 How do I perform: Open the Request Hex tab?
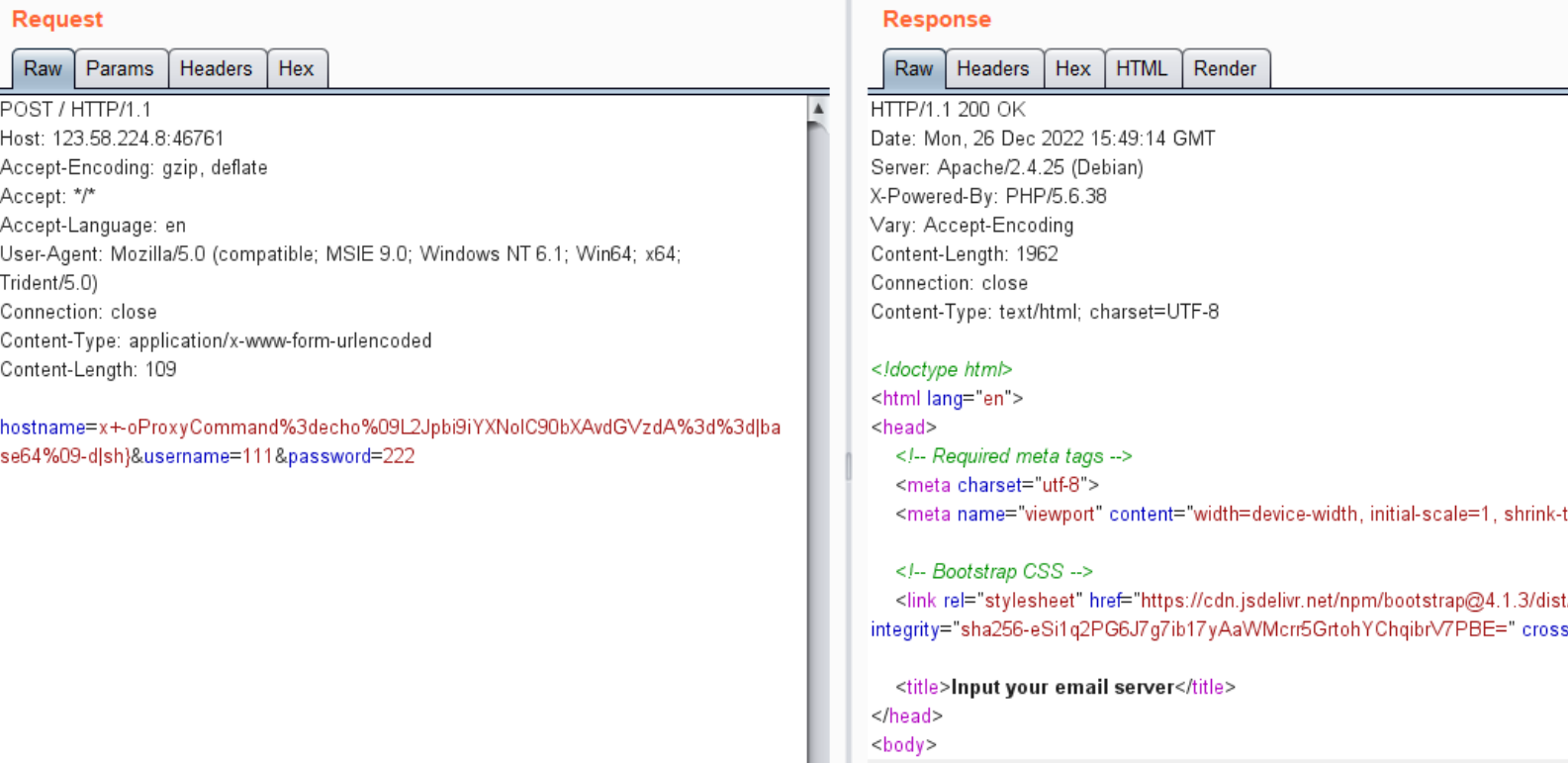[296, 68]
